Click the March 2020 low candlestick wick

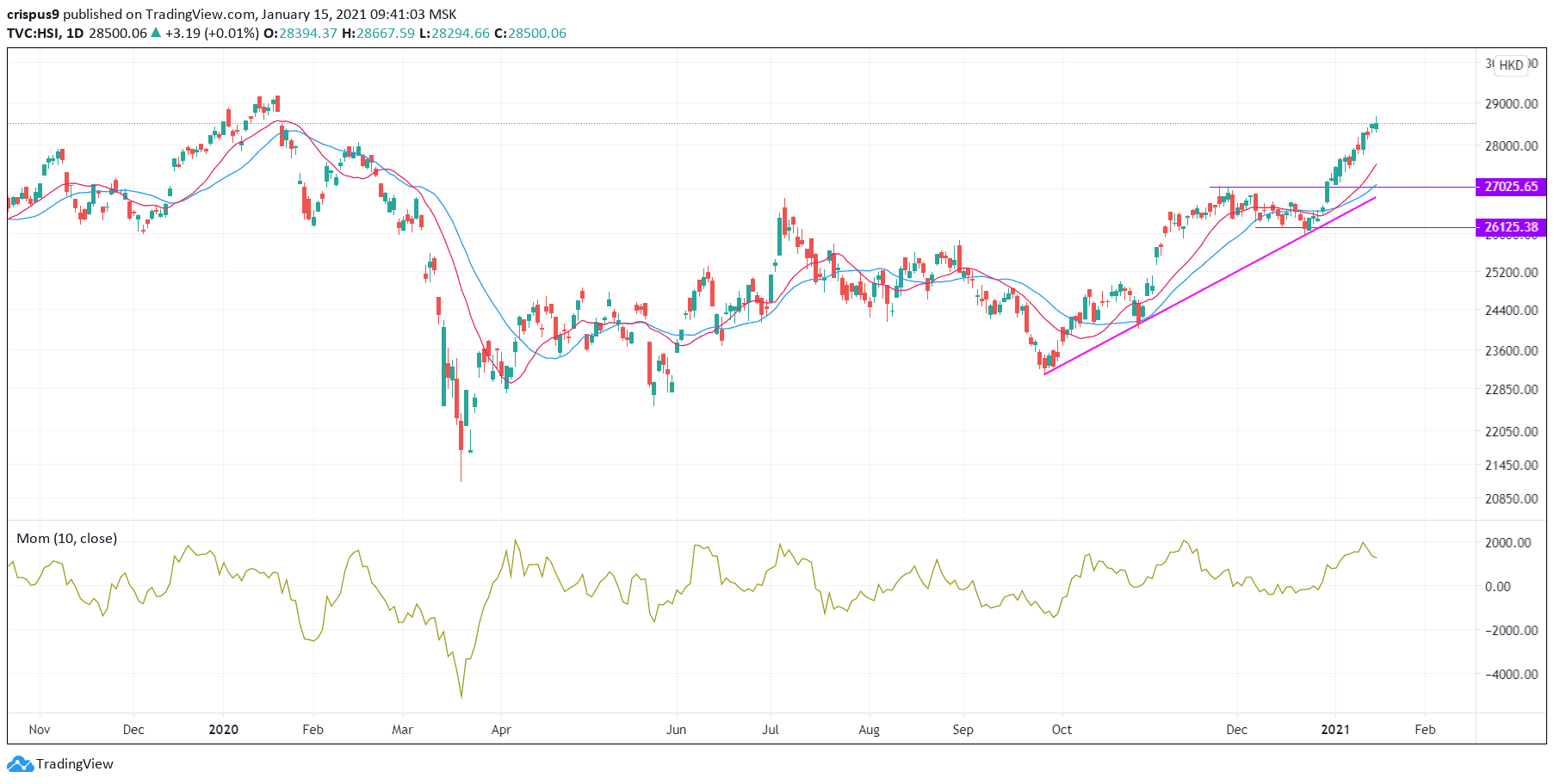pyautogui.click(x=461, y=466)
